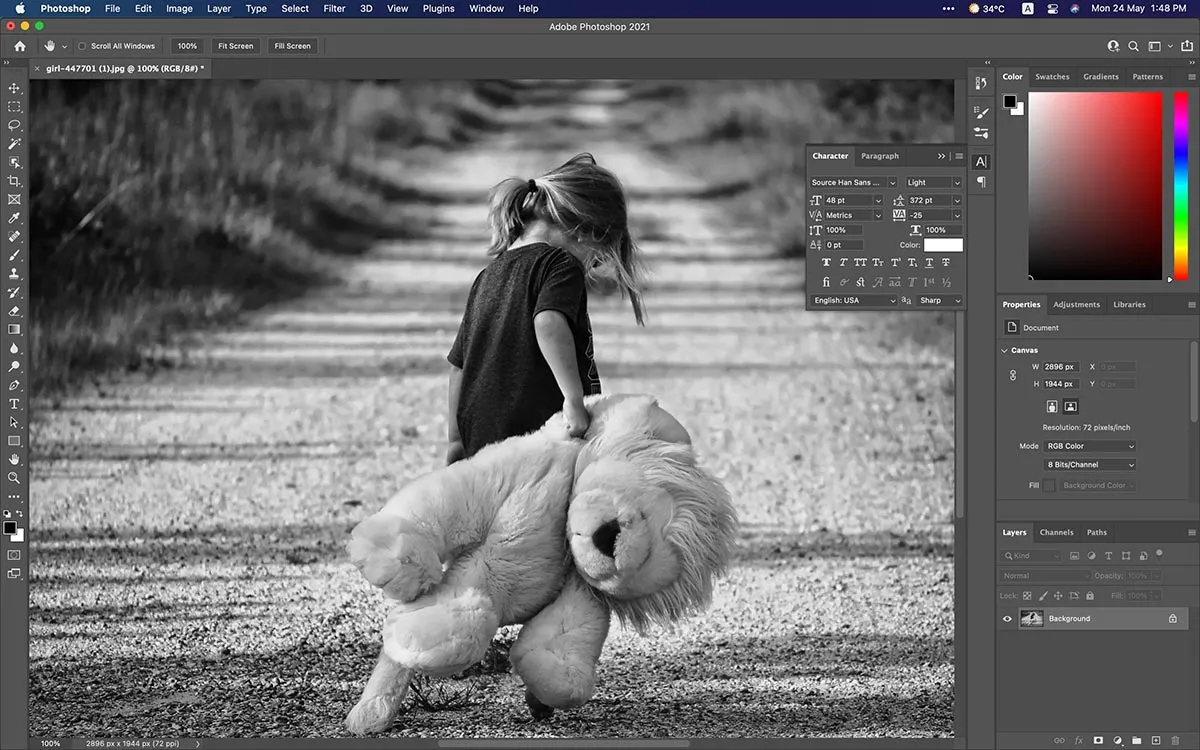This screenshot has width=1200, height=750.
Task: Delete the selected layer with trash icon
Action: tap(1175, 740)
